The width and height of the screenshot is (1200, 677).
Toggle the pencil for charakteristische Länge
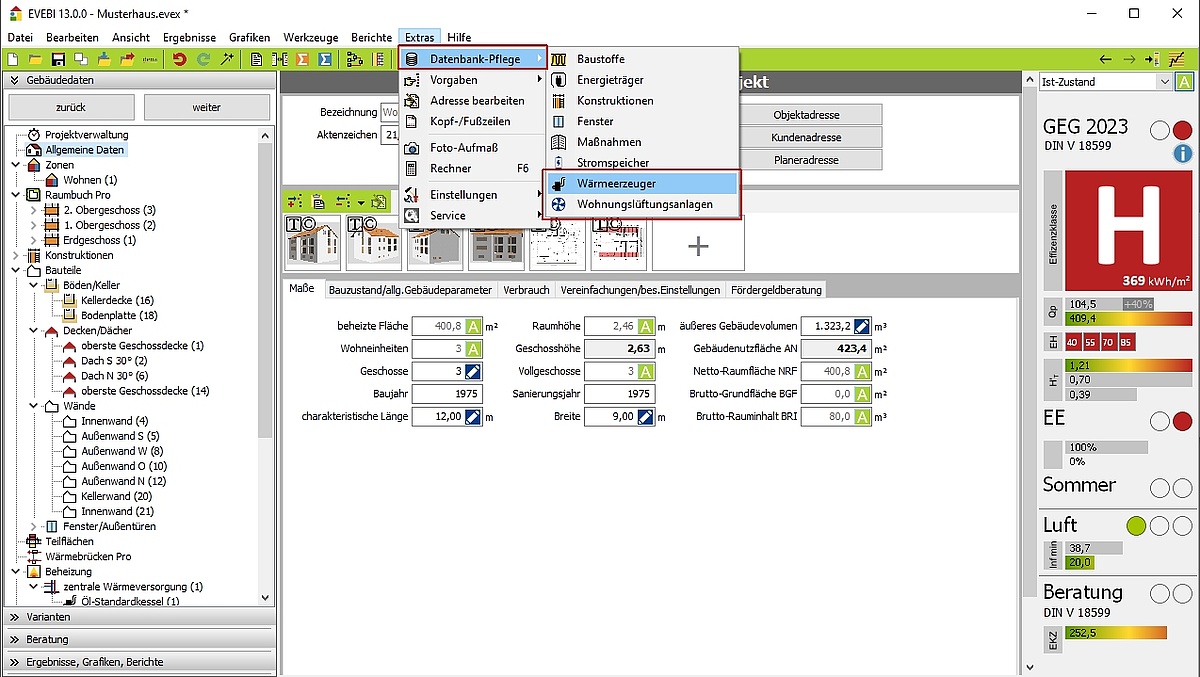coord(474,416)
